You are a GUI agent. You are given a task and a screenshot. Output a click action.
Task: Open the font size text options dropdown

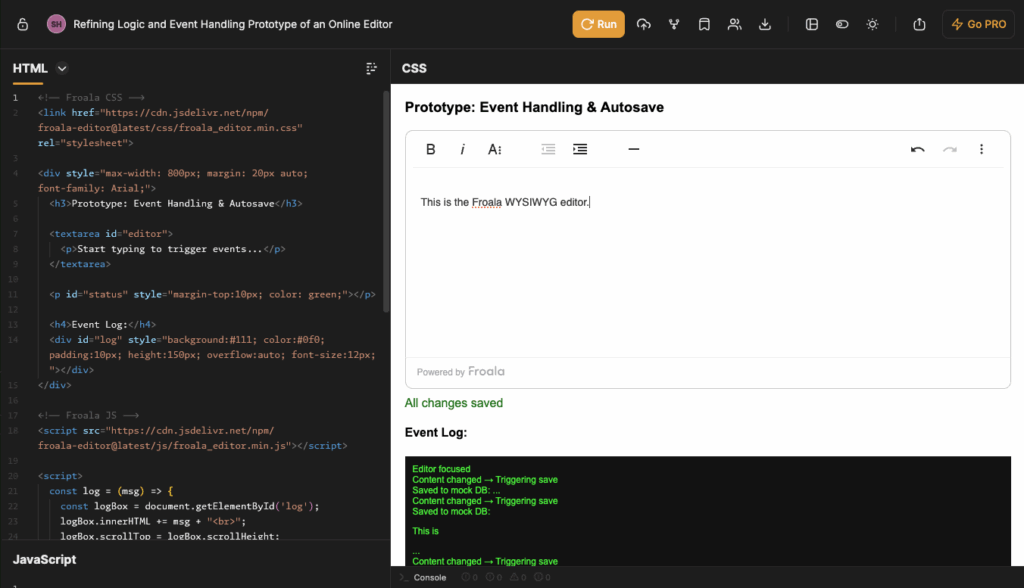tap(494, 150)
